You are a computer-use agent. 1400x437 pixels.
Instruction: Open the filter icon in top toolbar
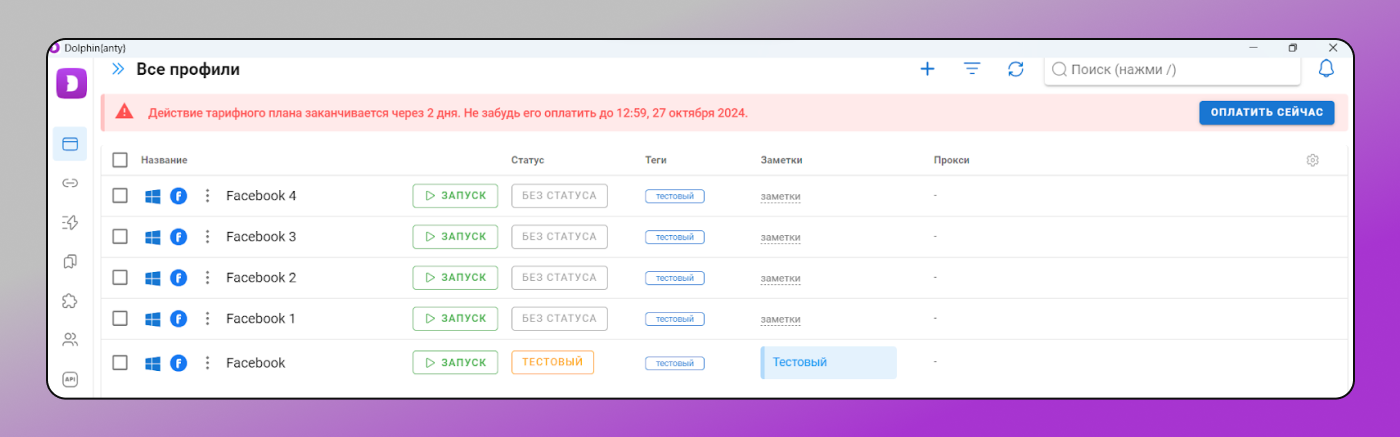click(971, 69)
